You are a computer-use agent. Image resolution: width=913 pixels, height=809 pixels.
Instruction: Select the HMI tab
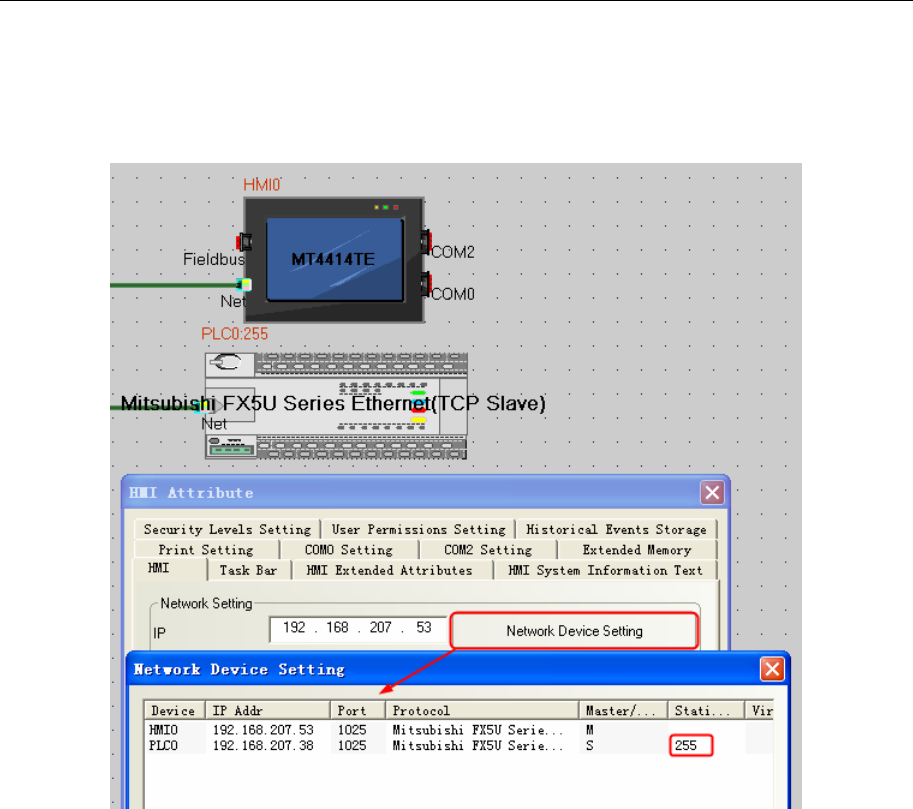pos(169,568)
